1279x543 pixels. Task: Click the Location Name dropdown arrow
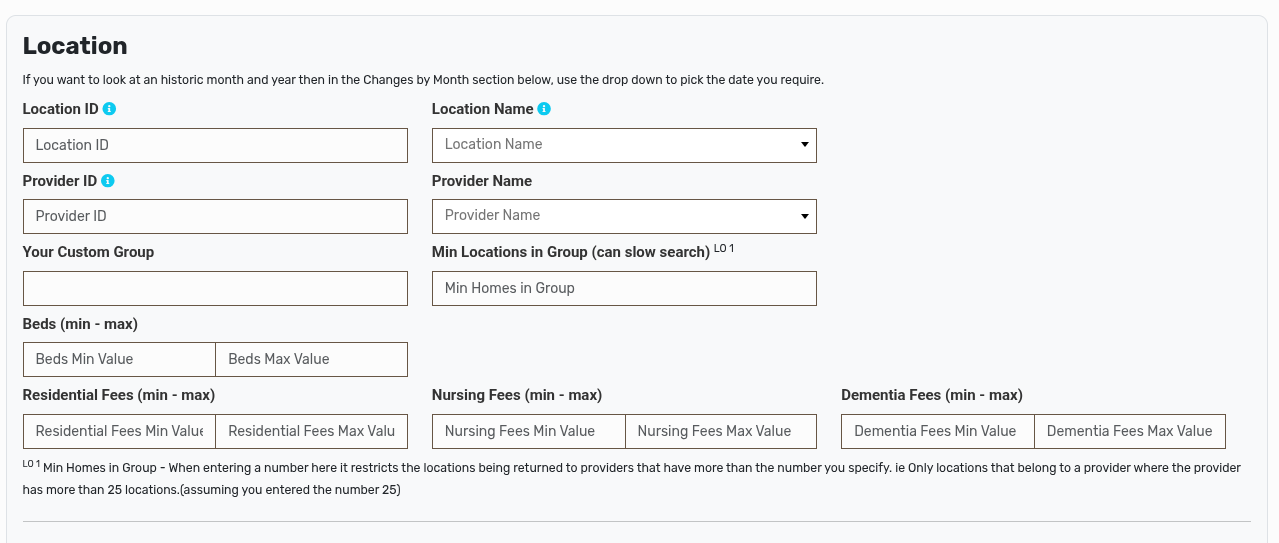click(804, 145)
